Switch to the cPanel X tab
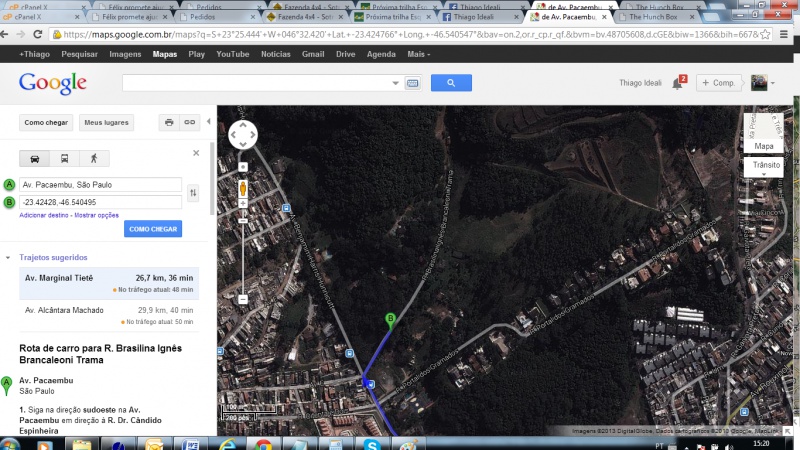The height and width of the screenshot is (450, 800). 41,17
